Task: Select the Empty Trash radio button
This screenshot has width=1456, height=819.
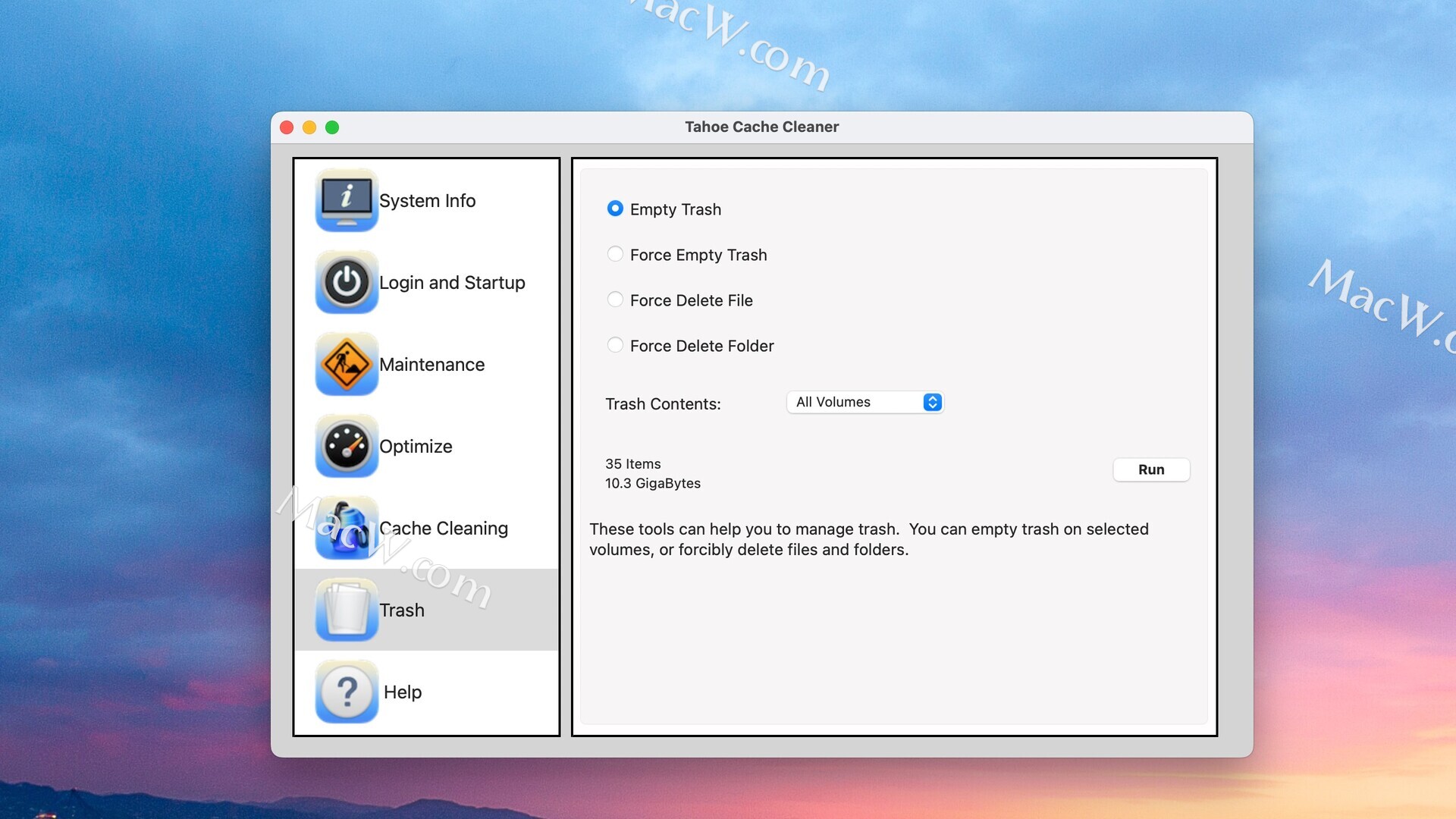Action: pyautogui.click(x=615, y=209)
